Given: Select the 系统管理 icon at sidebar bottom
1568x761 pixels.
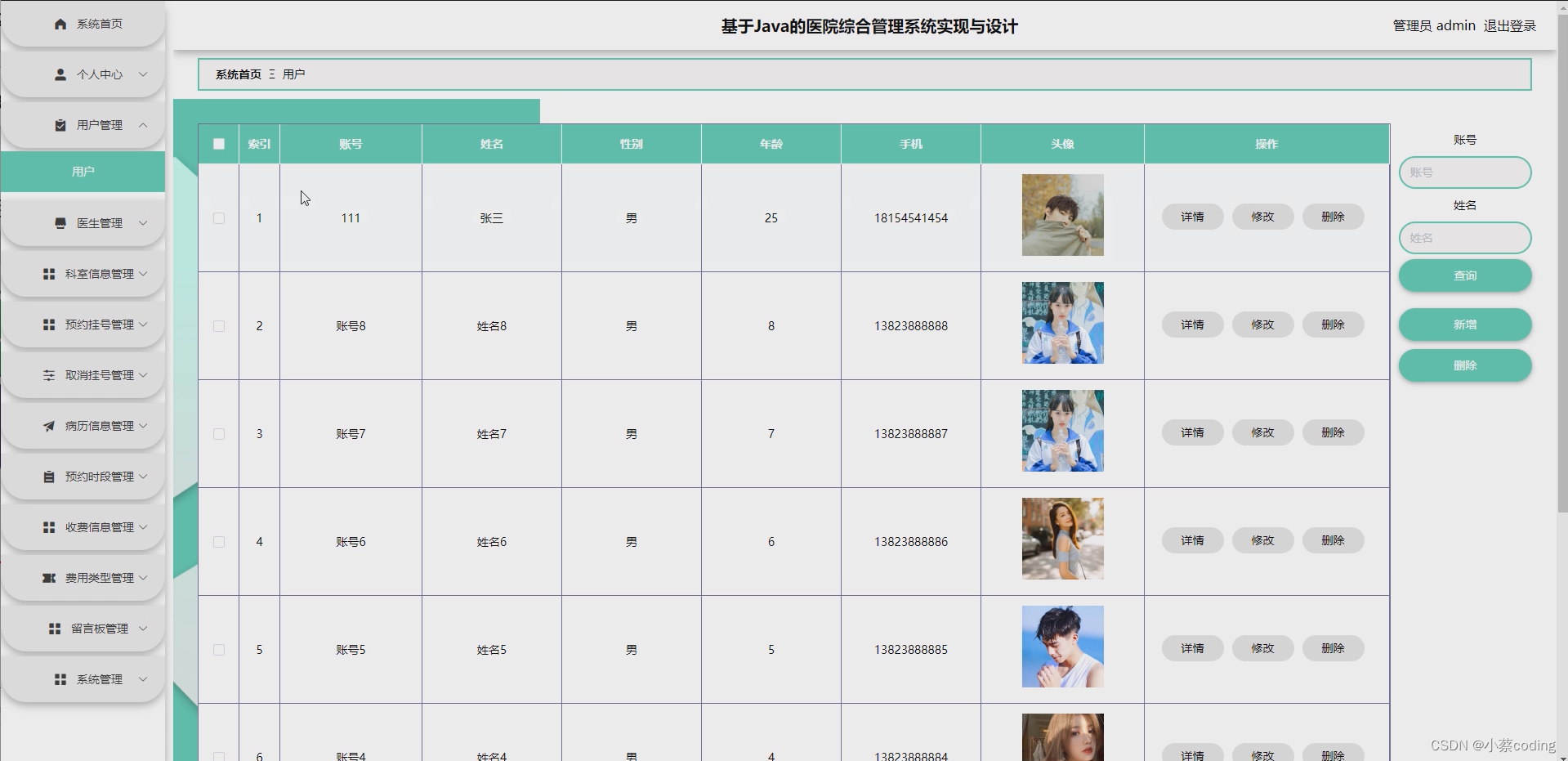Looking at the screenshot, I should point(59,678).
